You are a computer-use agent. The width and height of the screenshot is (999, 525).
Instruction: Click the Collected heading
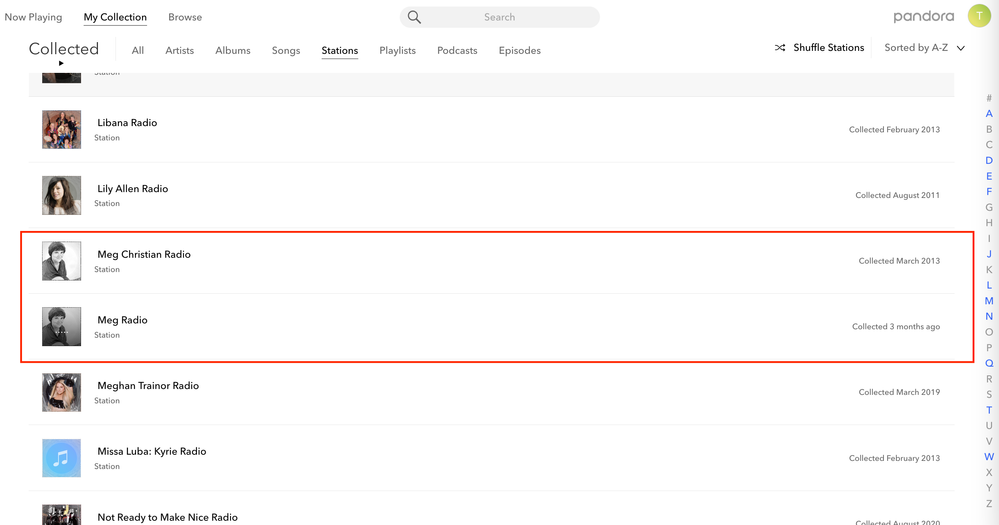pos(64,48)
